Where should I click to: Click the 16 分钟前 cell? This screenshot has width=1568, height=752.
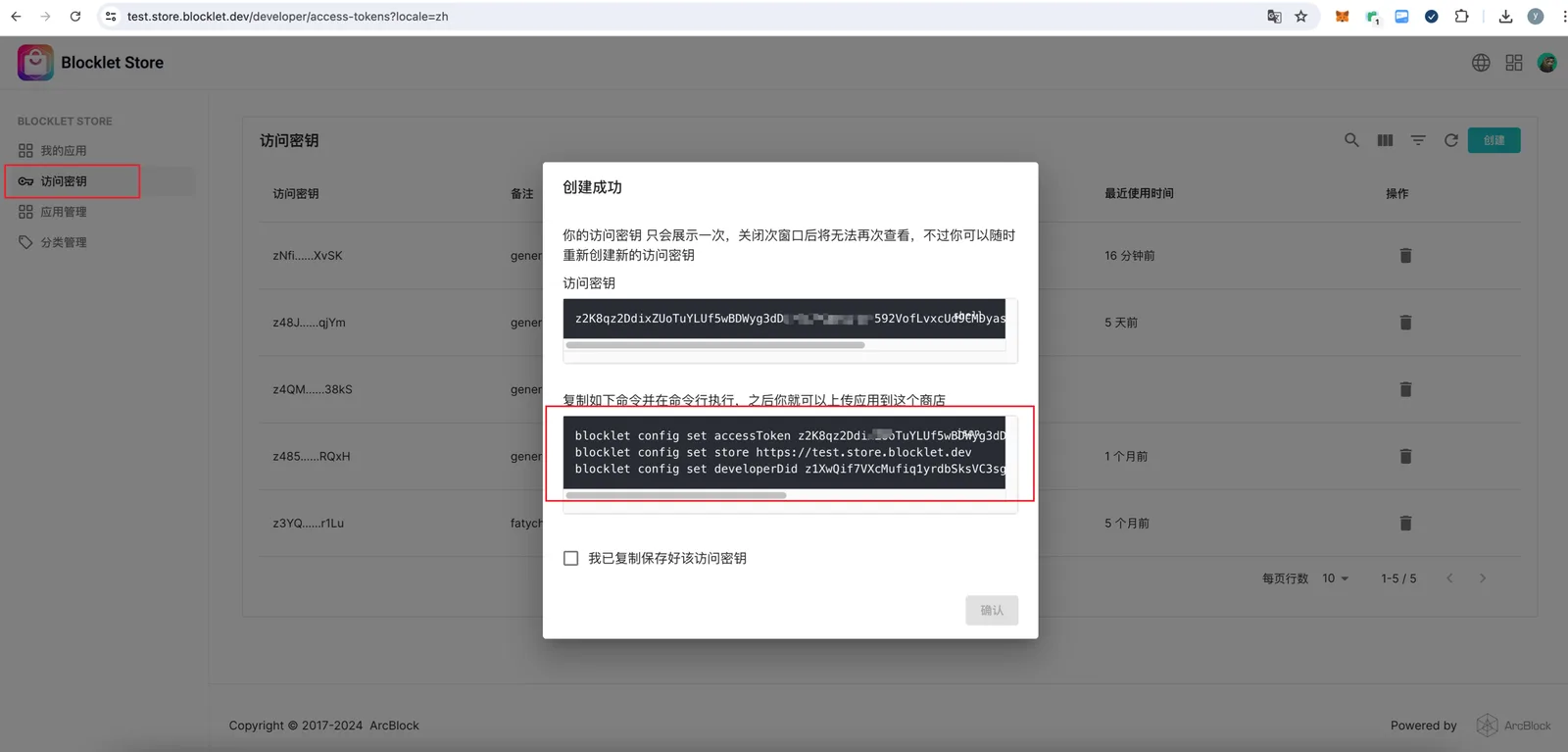tap(1130, 256)
